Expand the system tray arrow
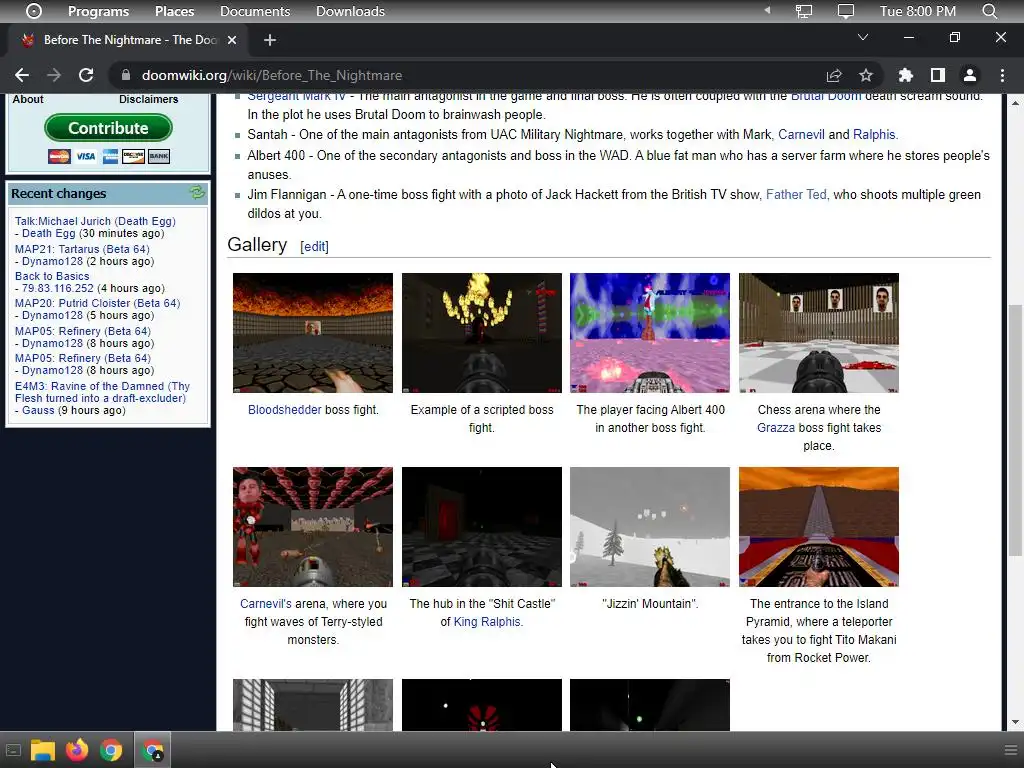This screenshot has width=1024, height=768. pyautogui.click(x=767, y=10)
